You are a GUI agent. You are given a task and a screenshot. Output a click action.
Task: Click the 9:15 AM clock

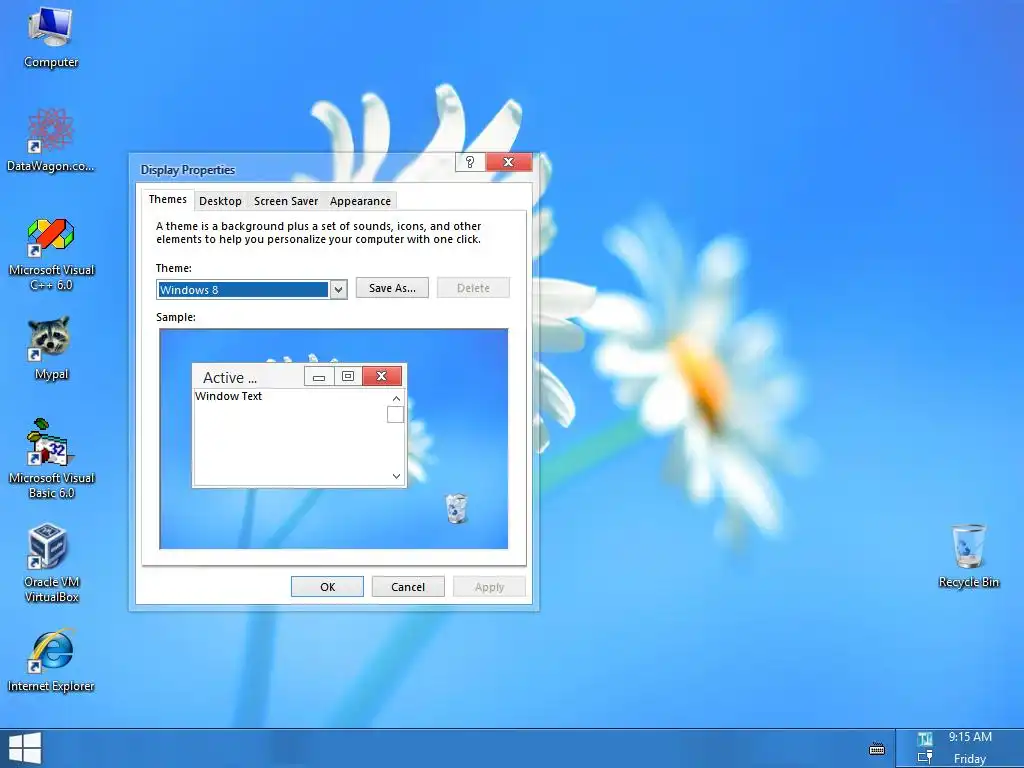[x=970, y=737]
